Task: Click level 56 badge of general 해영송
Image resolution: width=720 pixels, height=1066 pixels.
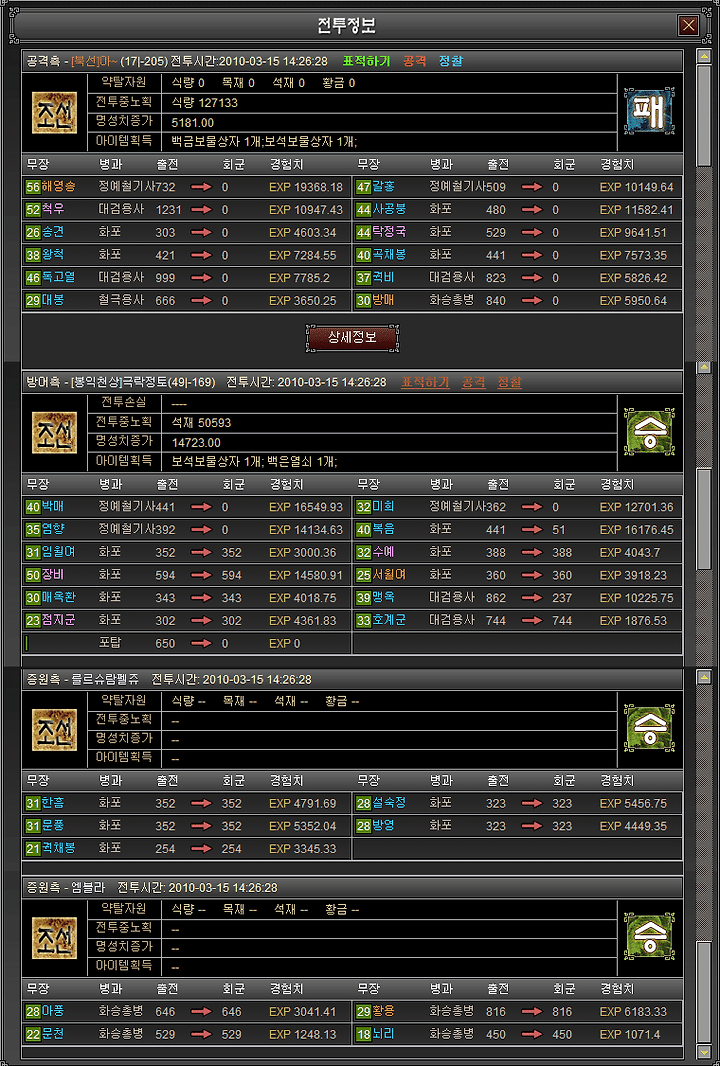Action: tap(33, 187)
